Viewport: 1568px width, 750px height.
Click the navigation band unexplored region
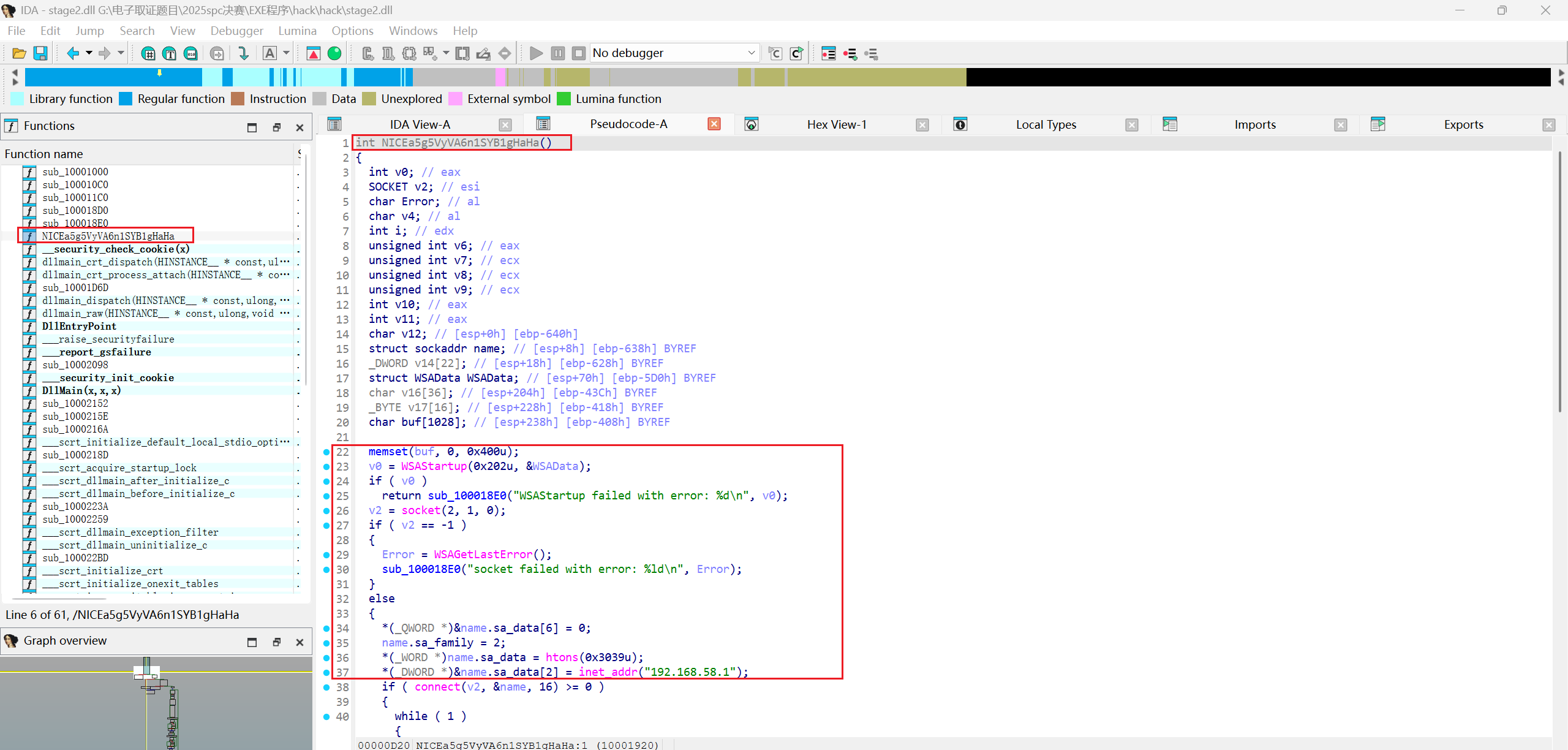[876, 77]
